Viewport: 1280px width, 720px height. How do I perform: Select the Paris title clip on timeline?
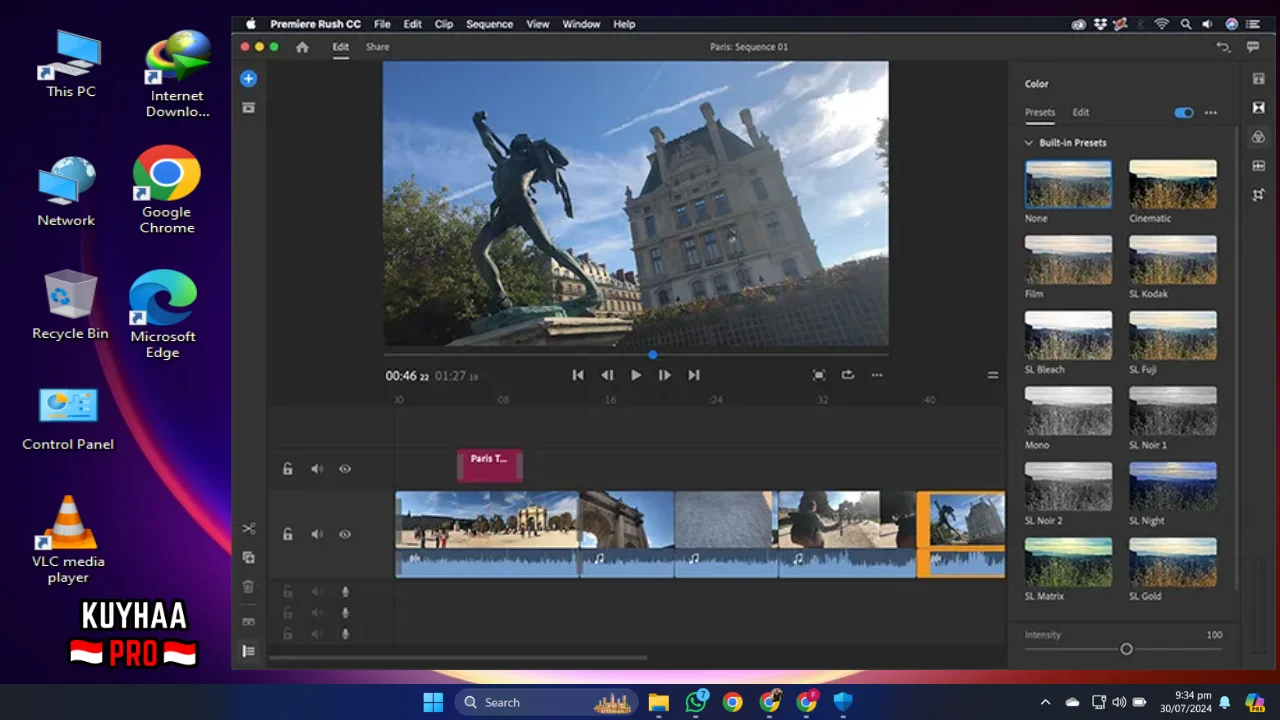pos(490,465)
